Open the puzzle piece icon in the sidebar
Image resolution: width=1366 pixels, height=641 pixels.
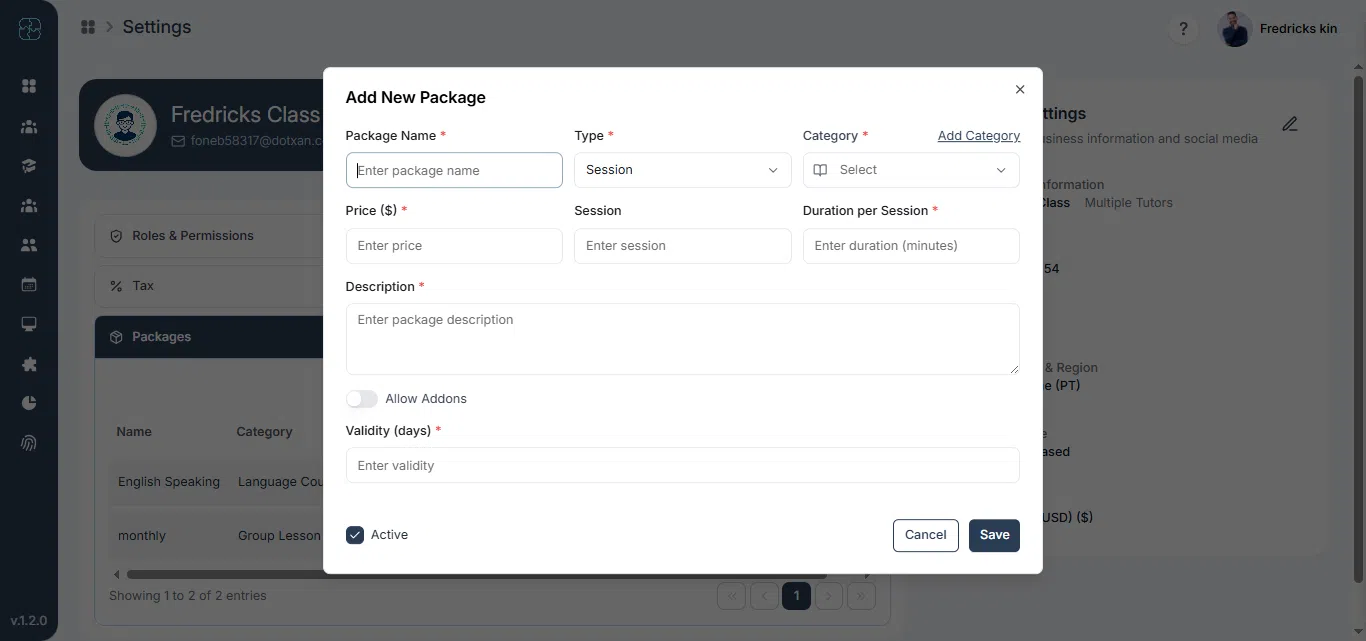(x=29, y=364)
